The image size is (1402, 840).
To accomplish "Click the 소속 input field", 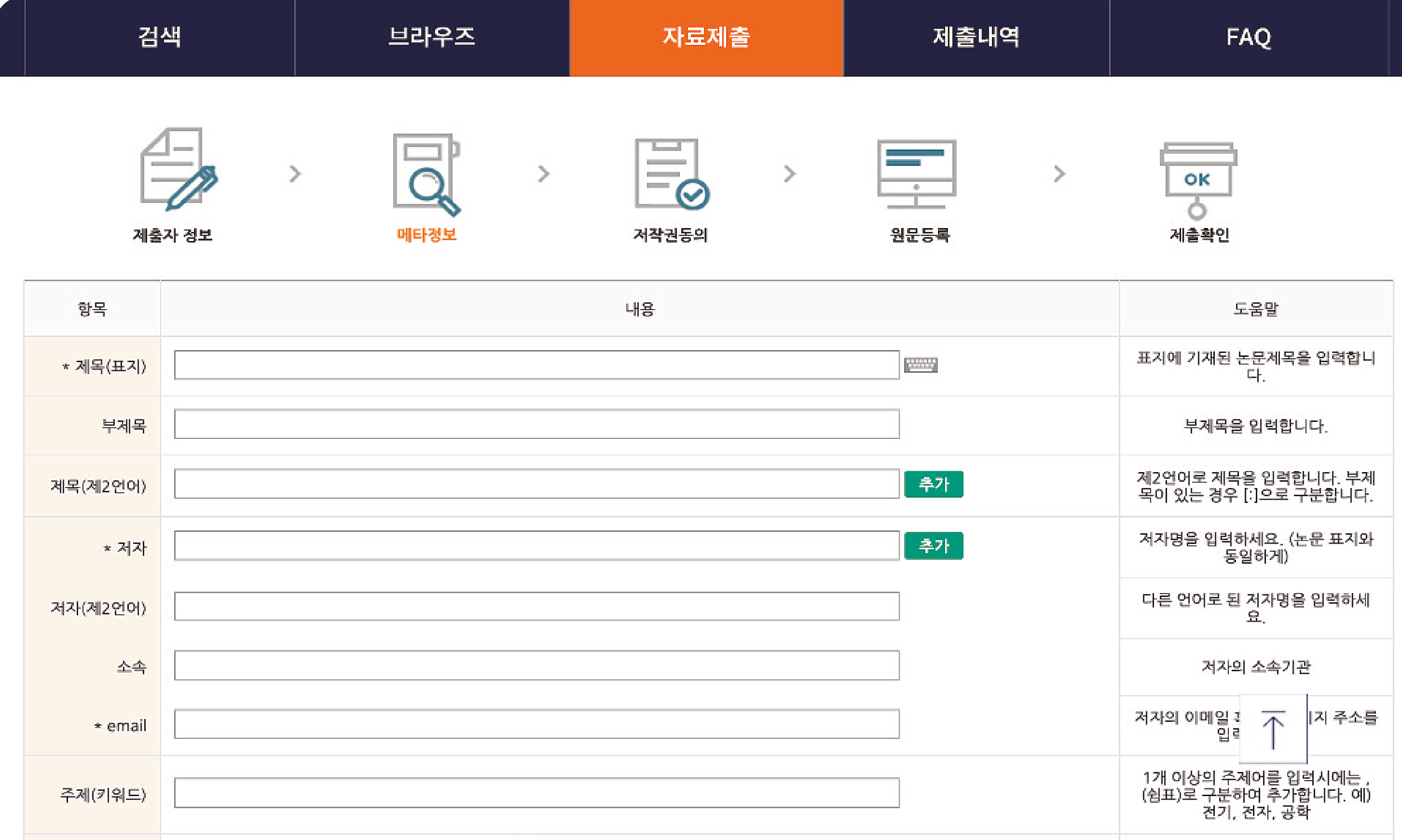I will [536, 665].
